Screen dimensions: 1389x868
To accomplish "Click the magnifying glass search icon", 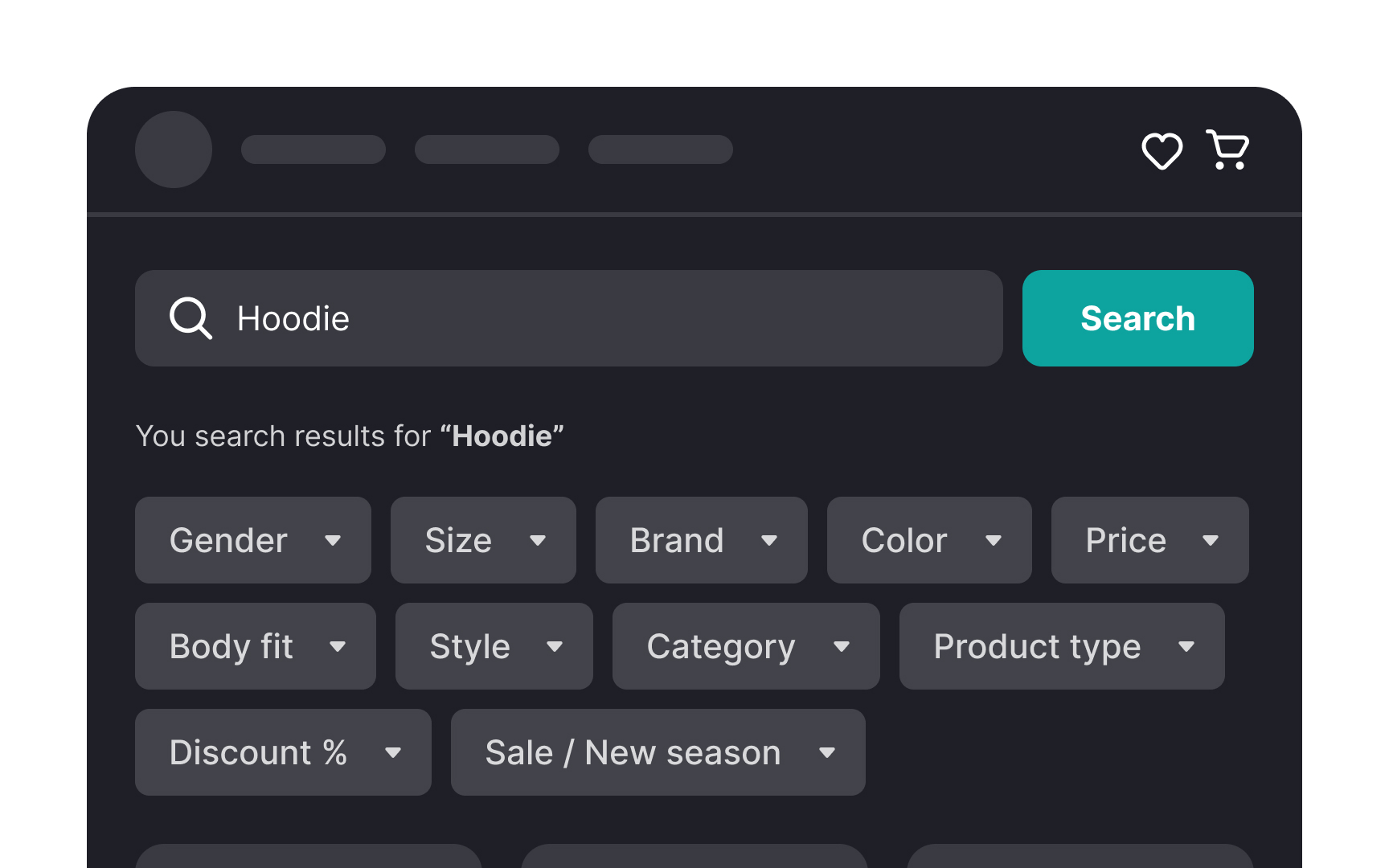I will [190, 318].
